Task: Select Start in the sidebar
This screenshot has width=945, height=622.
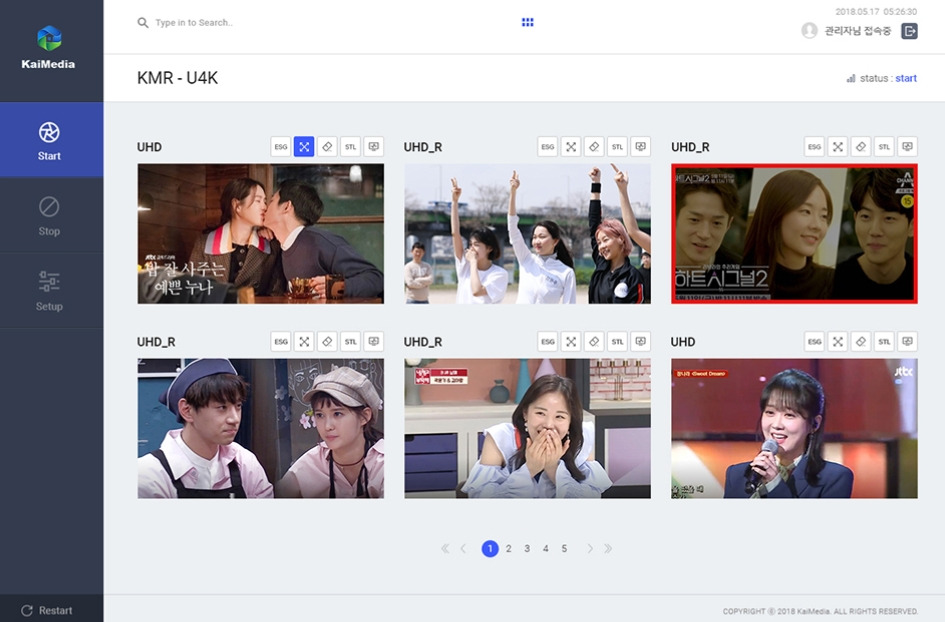Action: [x=51, y=140]
